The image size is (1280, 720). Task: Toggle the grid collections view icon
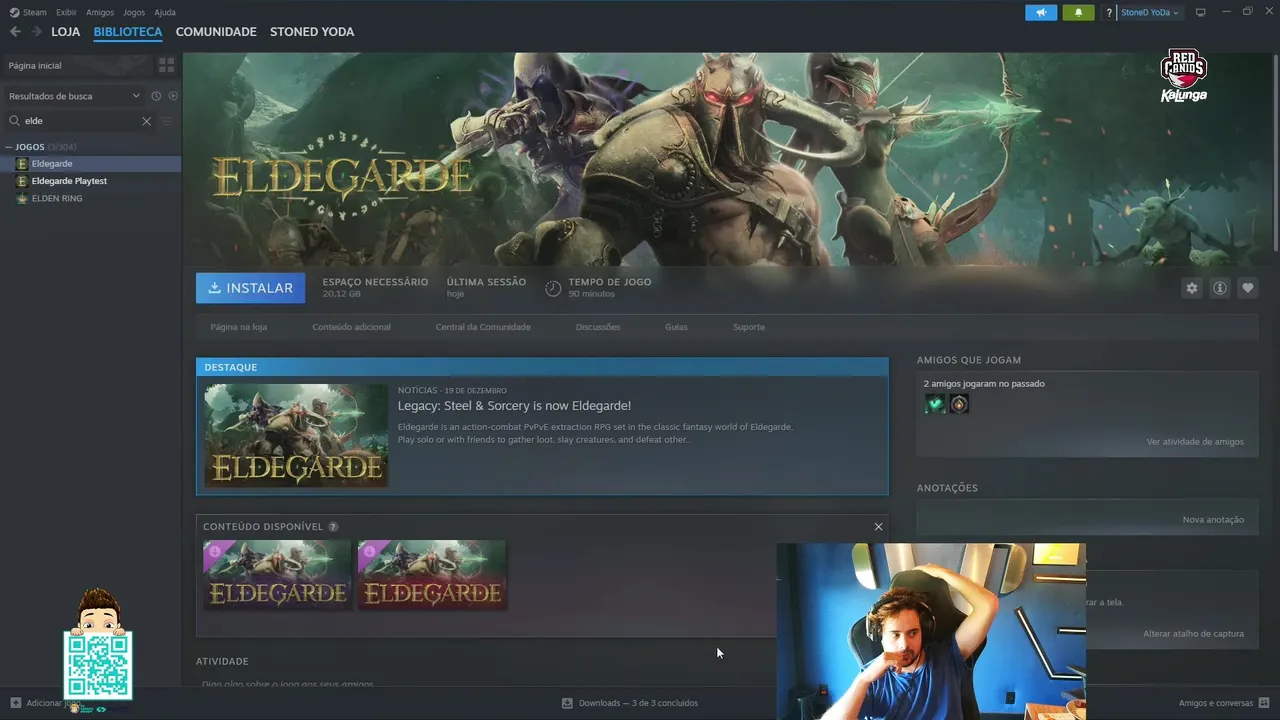[x=167, y=65]
